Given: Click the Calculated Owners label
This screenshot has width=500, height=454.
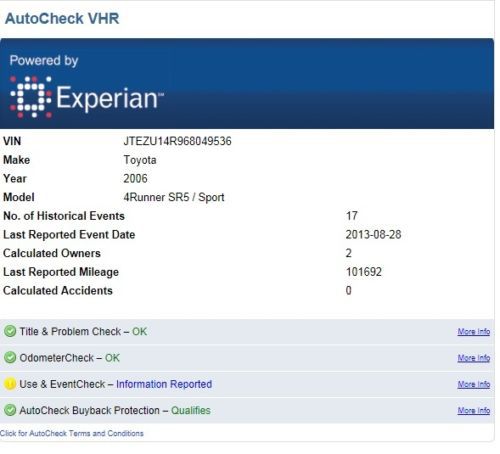Looking at the screenshot, I should tap(52, 253).
